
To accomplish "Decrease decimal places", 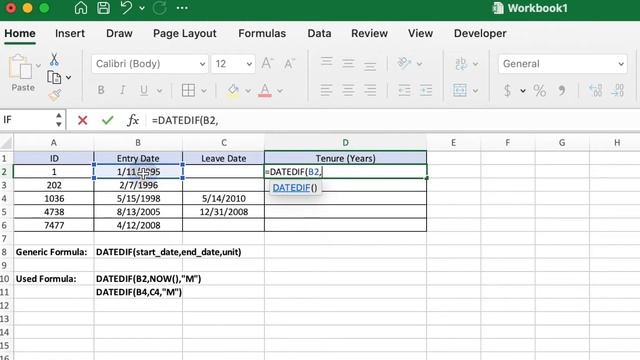I will (618, 90).
